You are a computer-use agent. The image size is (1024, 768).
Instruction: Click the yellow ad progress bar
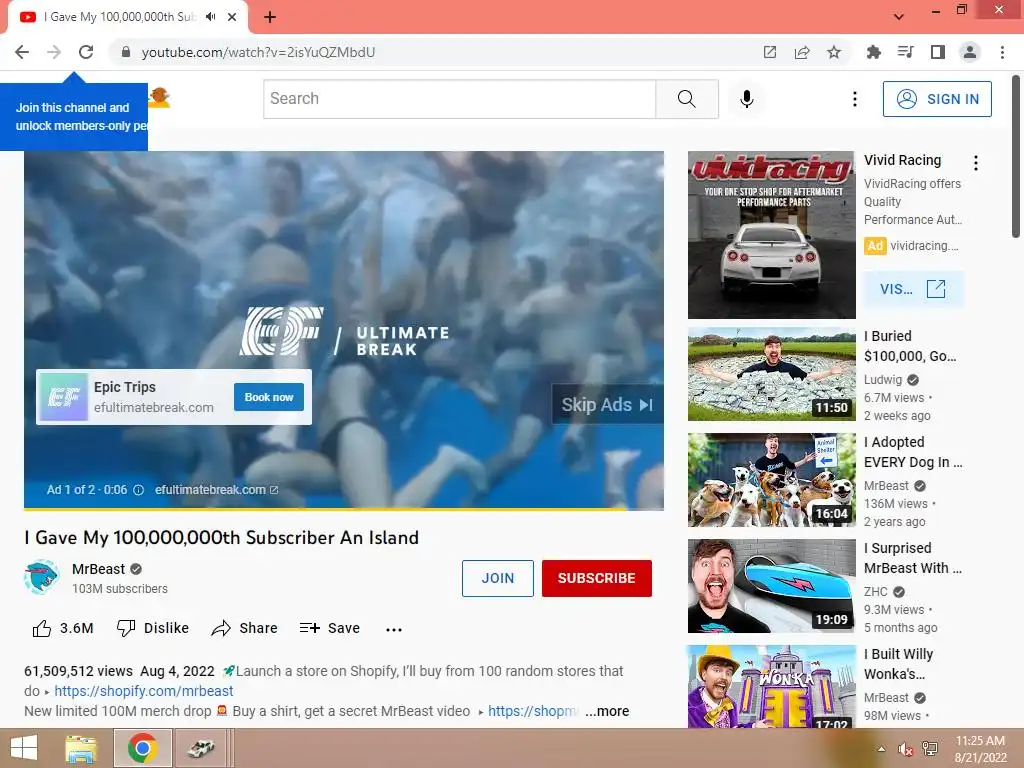coord(344,508)
